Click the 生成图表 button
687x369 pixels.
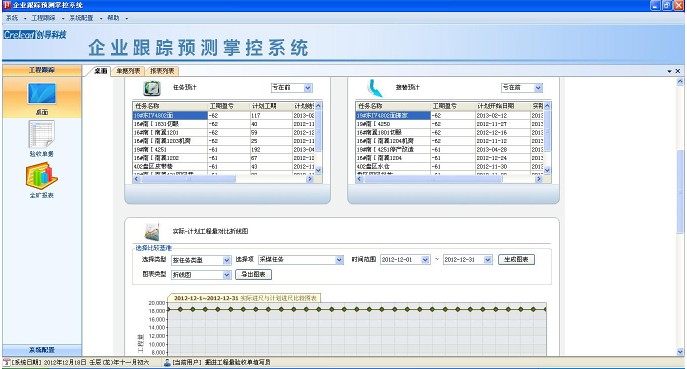coord(516,259)
